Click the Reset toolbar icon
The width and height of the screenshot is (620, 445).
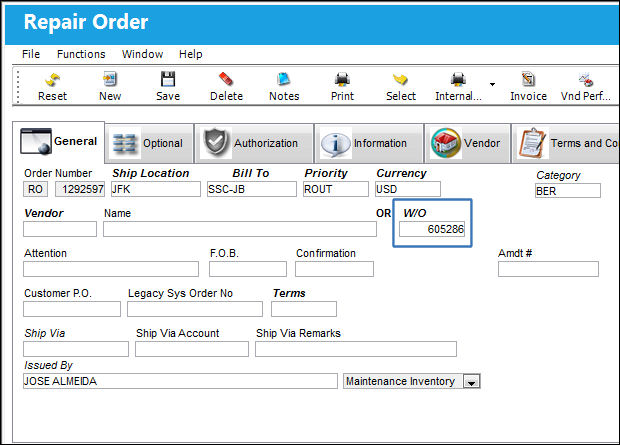coord(52,80)
